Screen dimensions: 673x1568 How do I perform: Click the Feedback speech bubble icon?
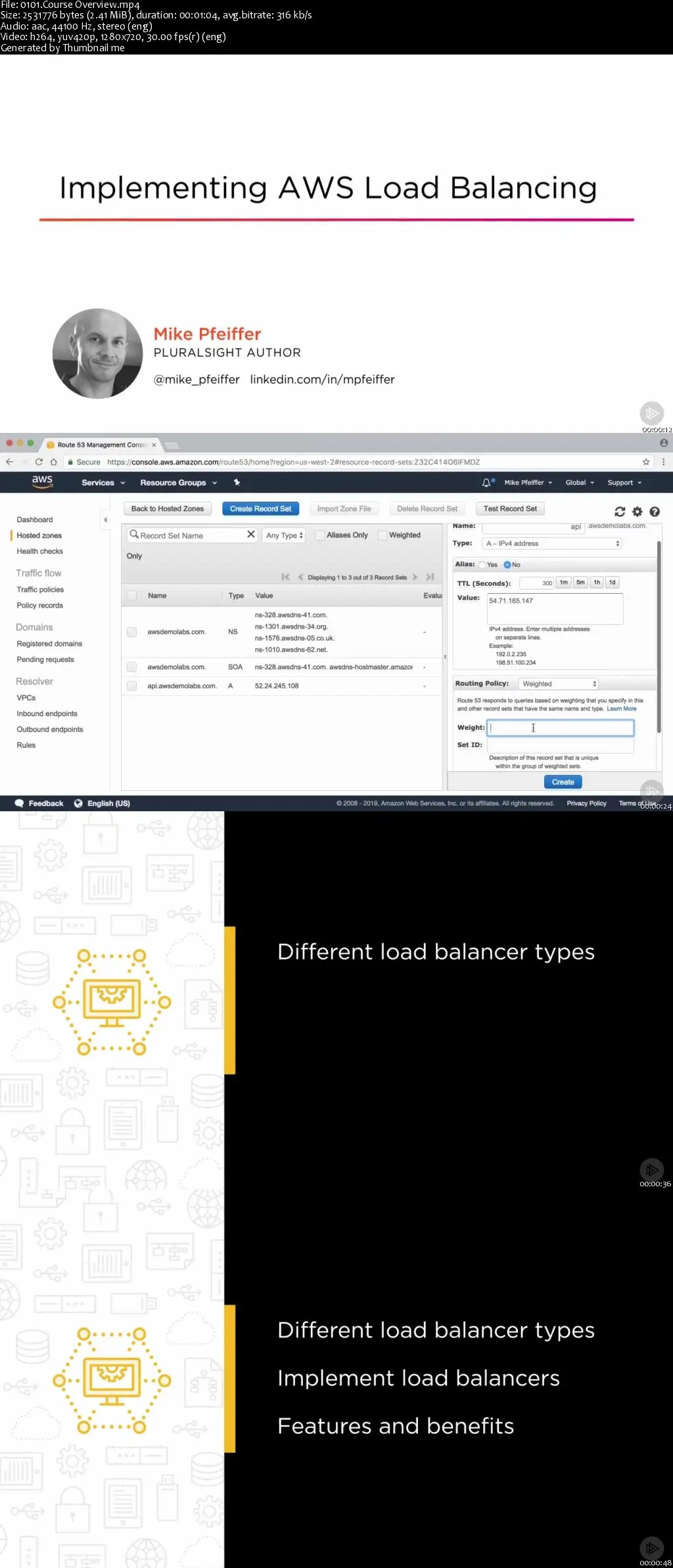[19, 803]
